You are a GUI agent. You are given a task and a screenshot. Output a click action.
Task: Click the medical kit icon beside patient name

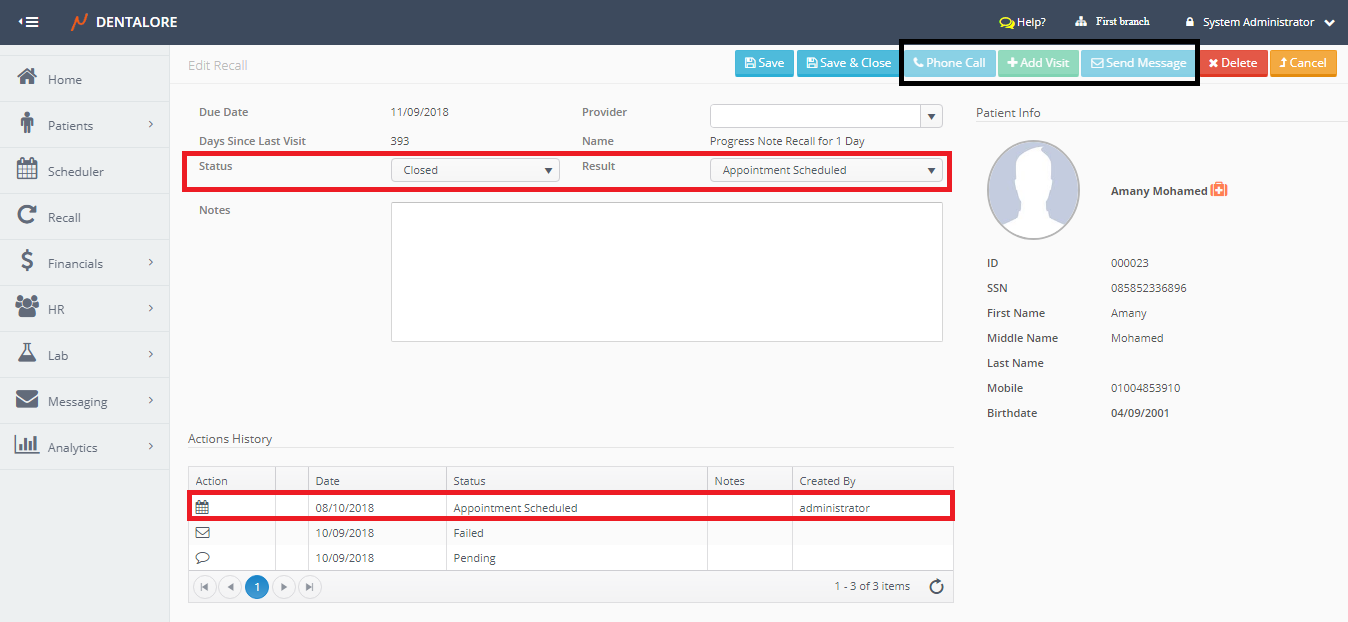(1219, 190)
